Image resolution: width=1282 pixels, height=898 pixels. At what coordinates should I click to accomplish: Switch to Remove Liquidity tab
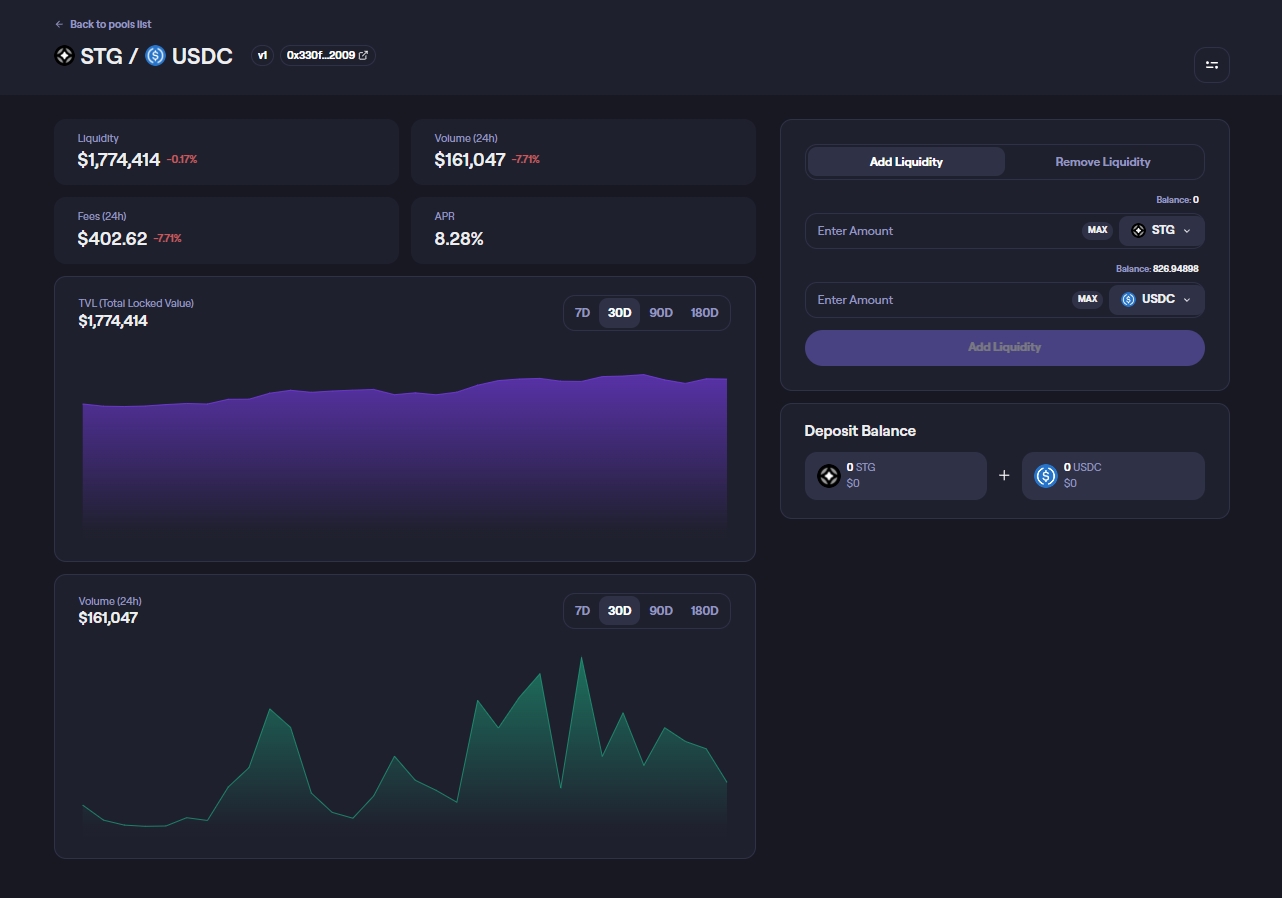point(1102,162)
